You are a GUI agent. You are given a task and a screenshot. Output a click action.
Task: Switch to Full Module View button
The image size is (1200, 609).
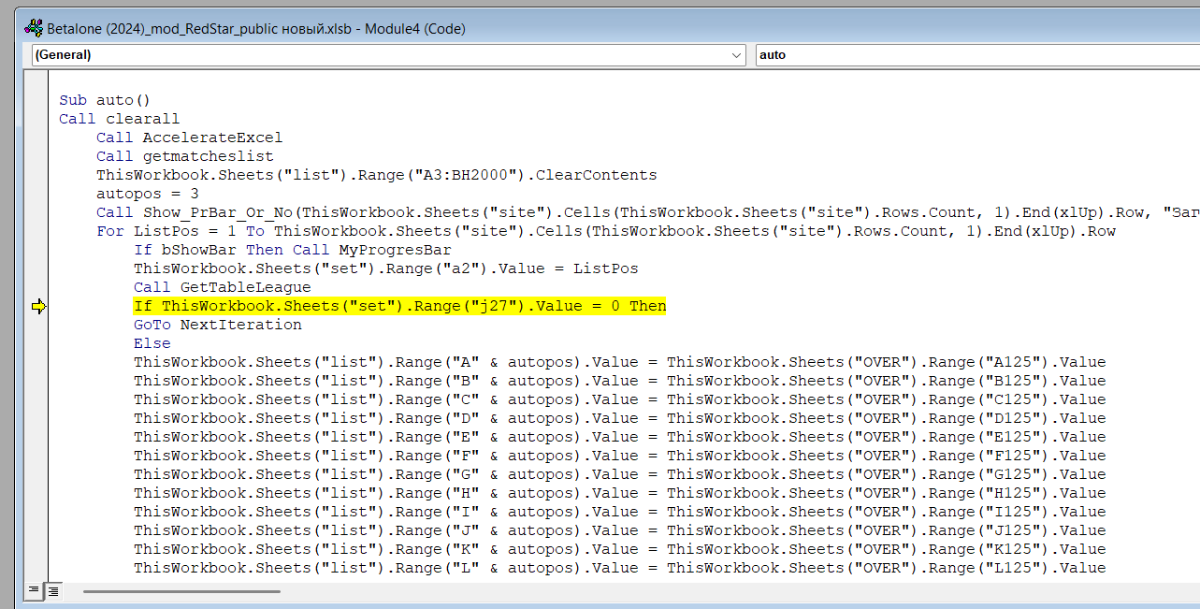point(53,590)
